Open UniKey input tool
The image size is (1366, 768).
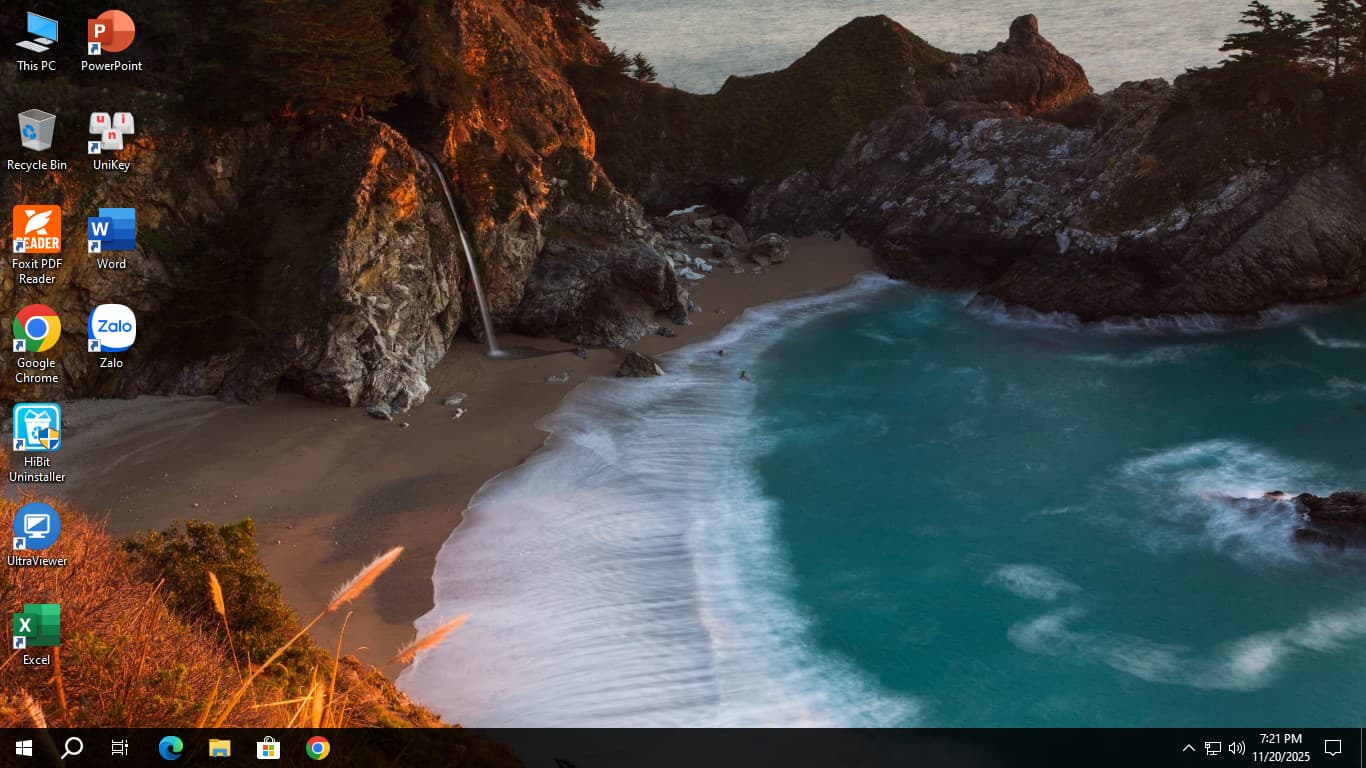point(111,130)
